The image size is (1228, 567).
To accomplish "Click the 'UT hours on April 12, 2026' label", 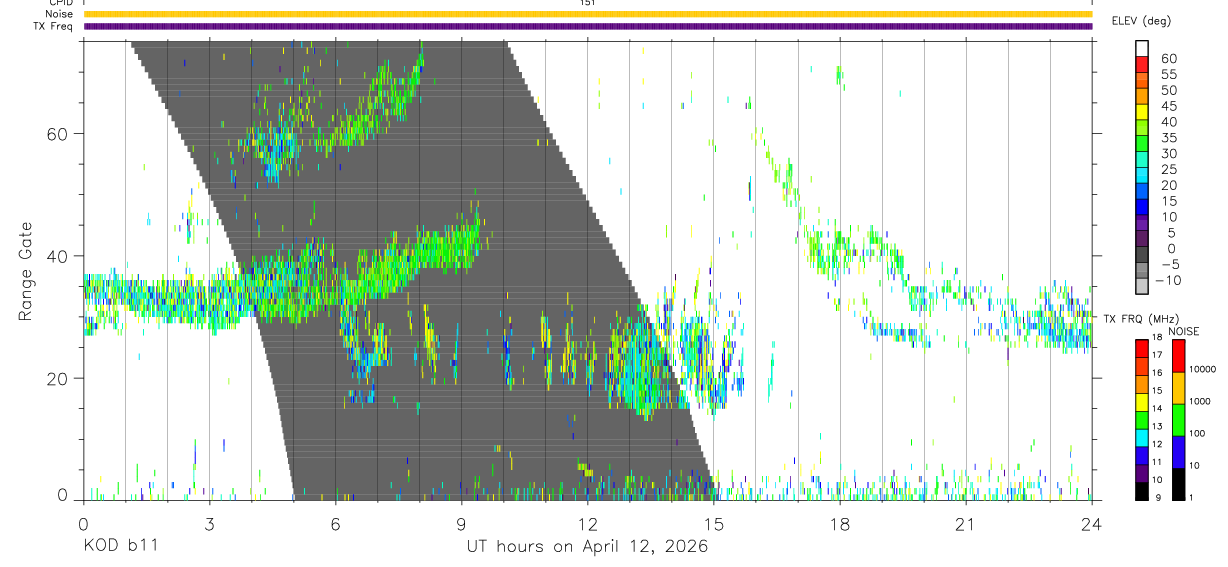I will (587, 547).
